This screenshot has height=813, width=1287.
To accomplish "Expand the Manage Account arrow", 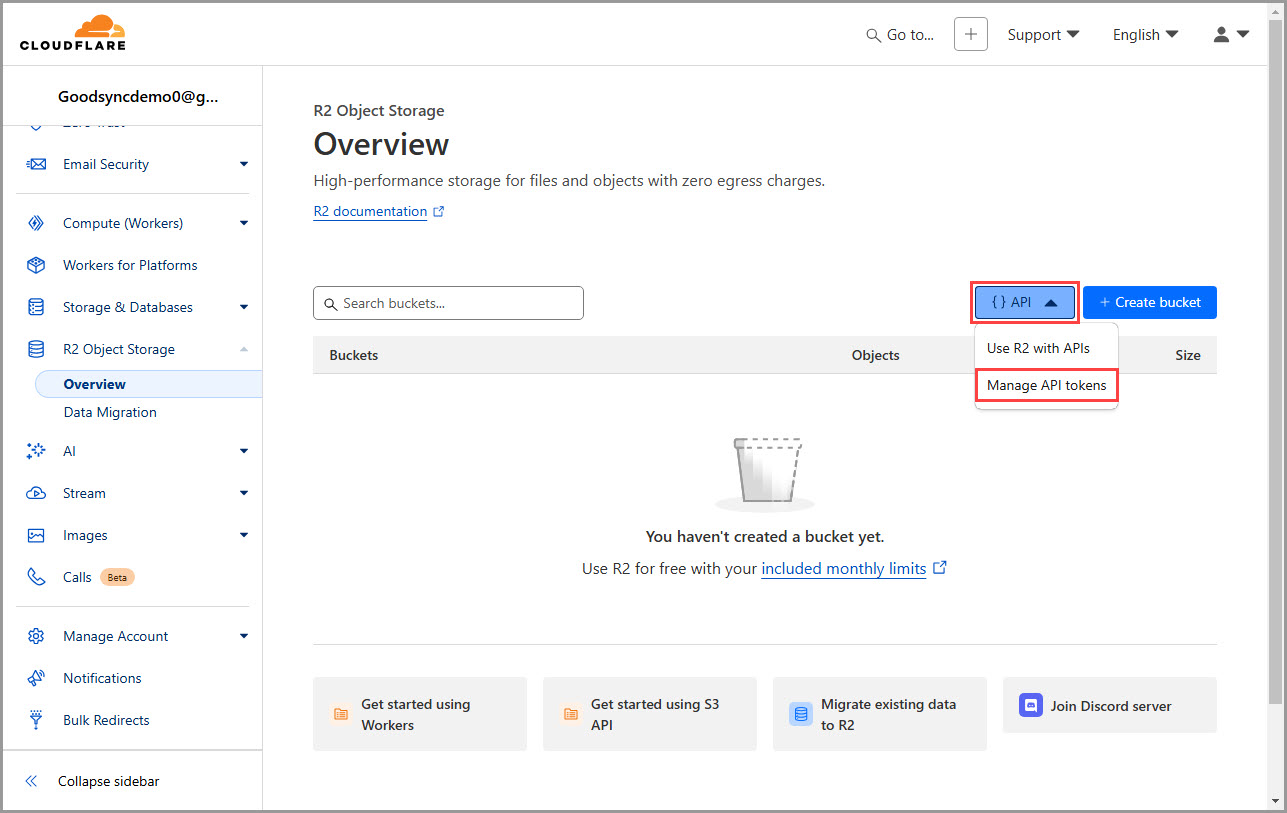I will [244, 636].
